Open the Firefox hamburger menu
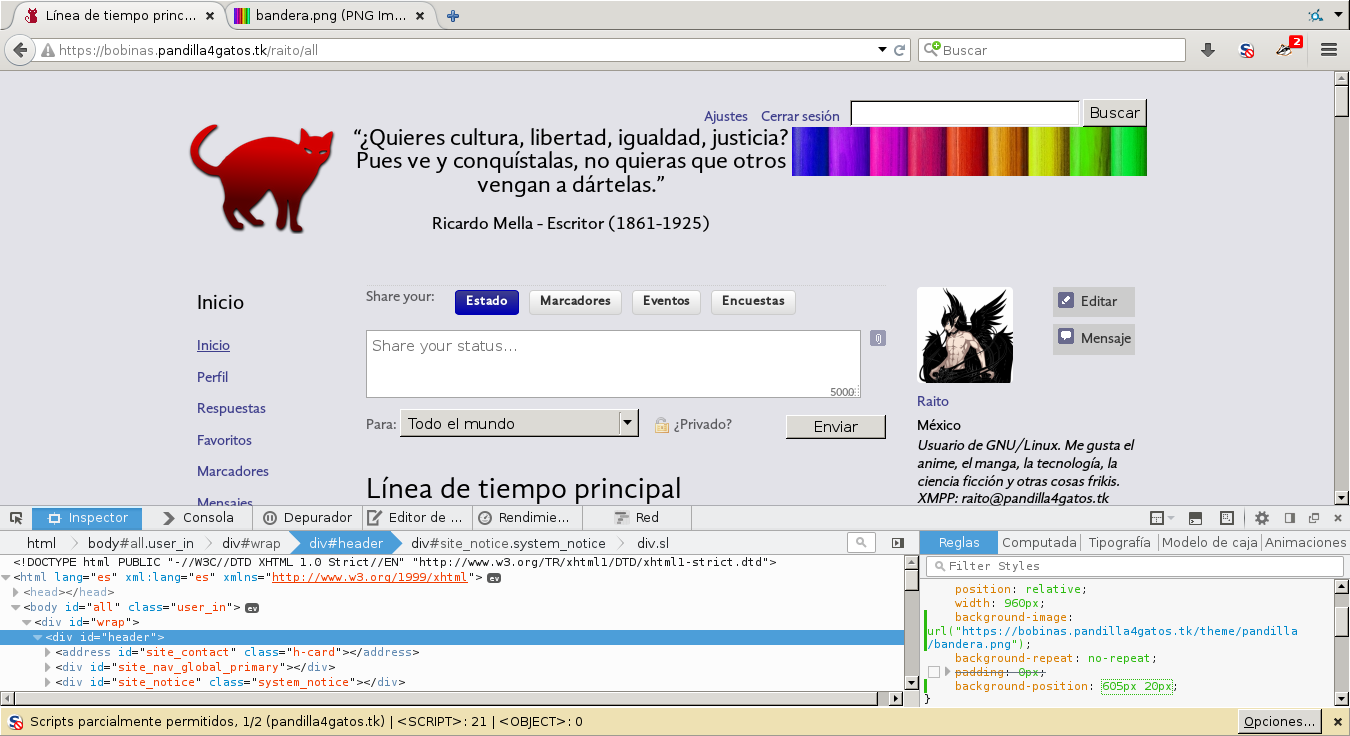Viewport: 1350px width, 736px height. [x=1329, y=50]
